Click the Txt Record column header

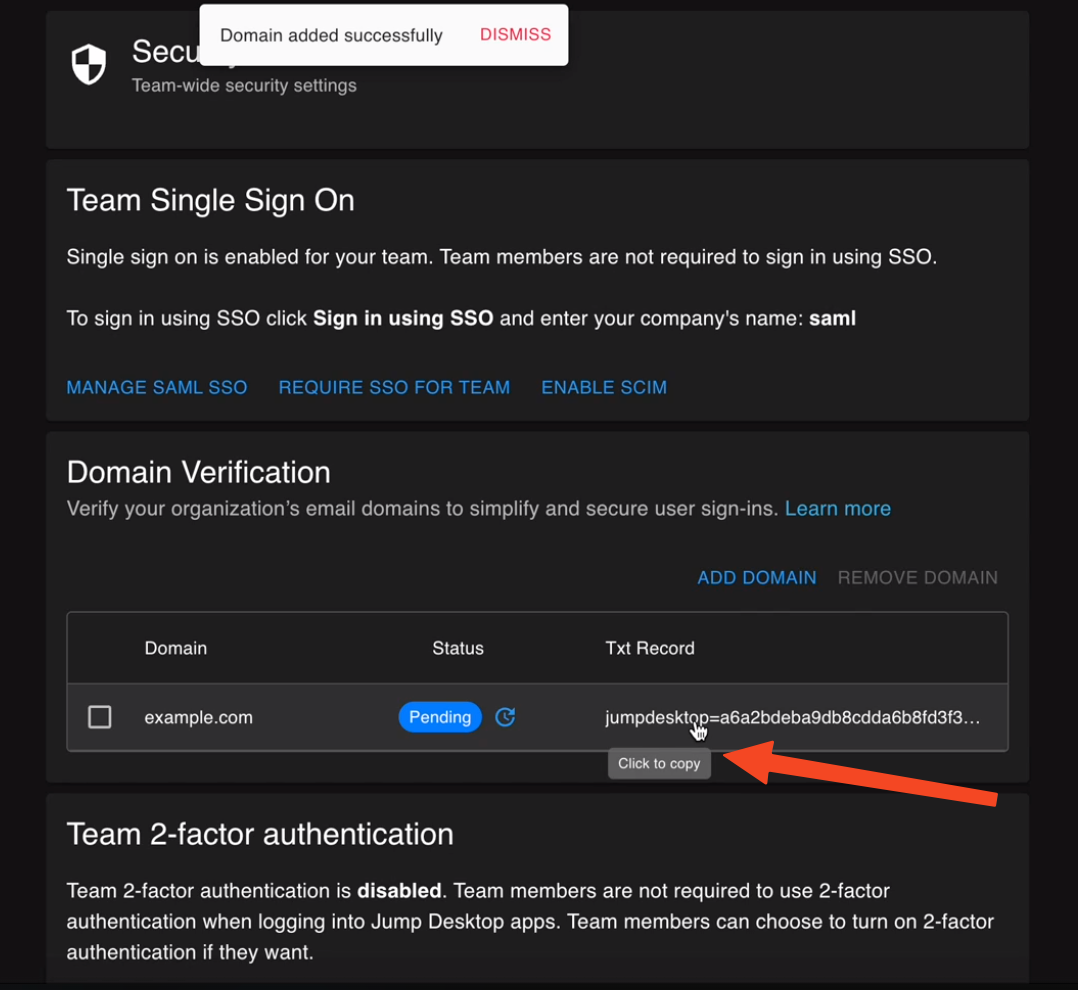(650, 648)
